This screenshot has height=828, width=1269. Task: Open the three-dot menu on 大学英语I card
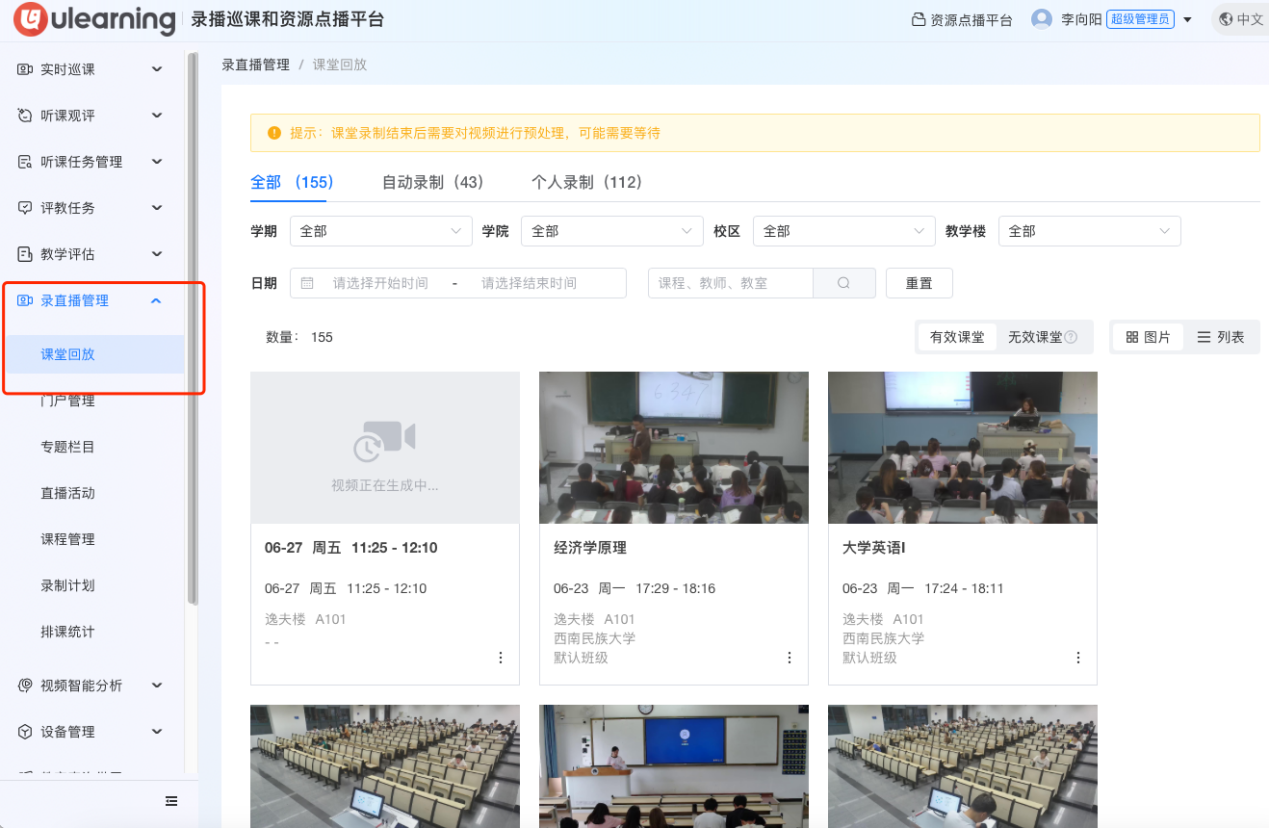click(x=1078, y=658)
